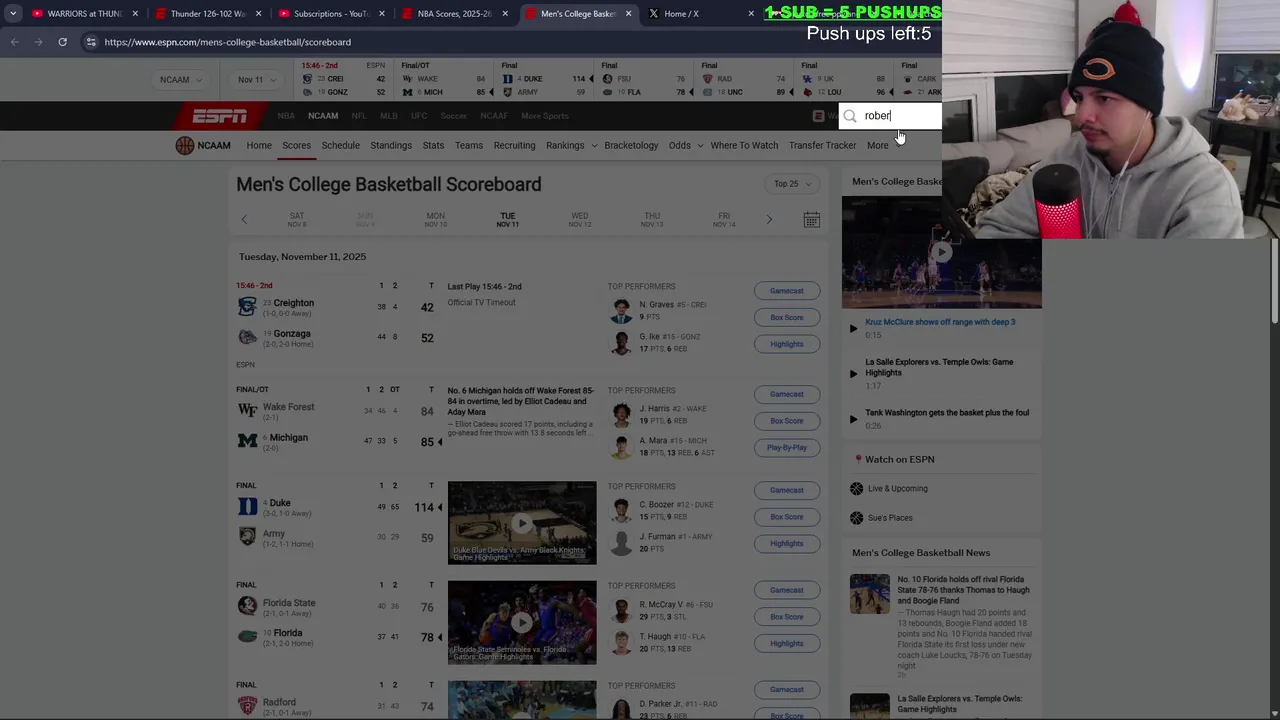Image resolution: width=1280 pixels, height=720 pixels.
Task: Open Gamecast for Florida State-Florida
Action: coord(787,590)
